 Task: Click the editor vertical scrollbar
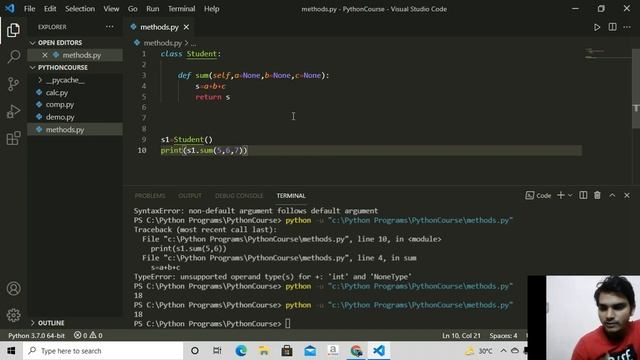pyautogui.click(x=636, y=88)
